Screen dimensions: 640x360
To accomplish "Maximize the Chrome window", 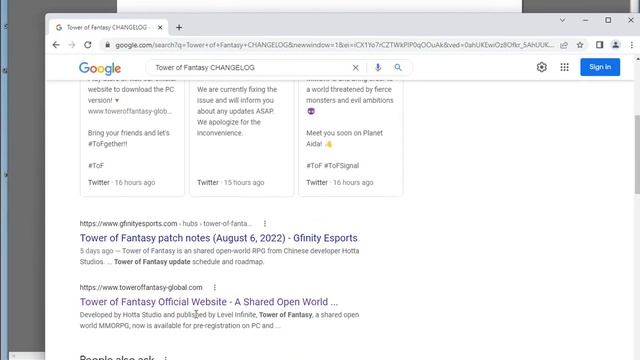I will point(608,20).
